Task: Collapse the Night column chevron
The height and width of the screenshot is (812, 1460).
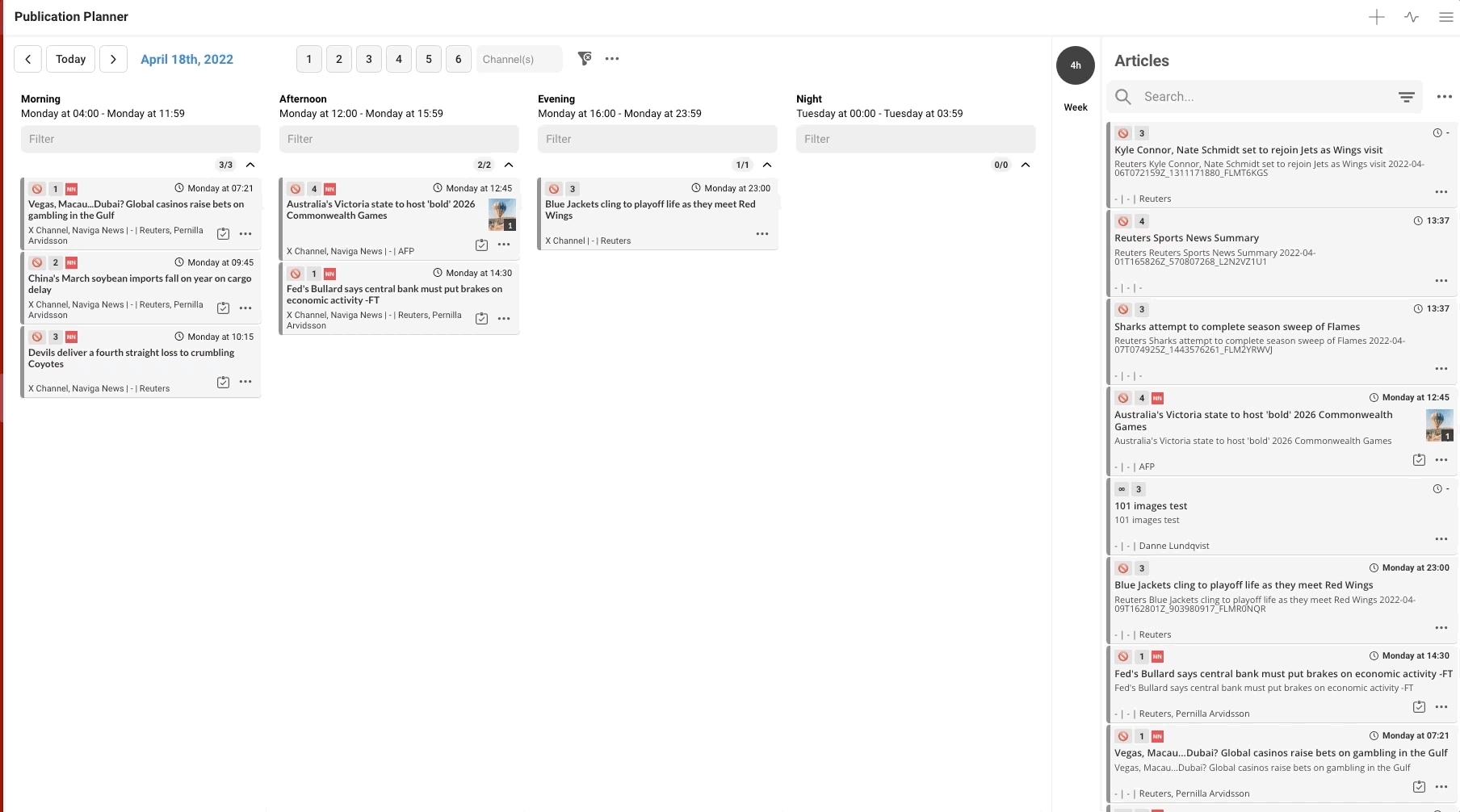Action: (1026, 165)
